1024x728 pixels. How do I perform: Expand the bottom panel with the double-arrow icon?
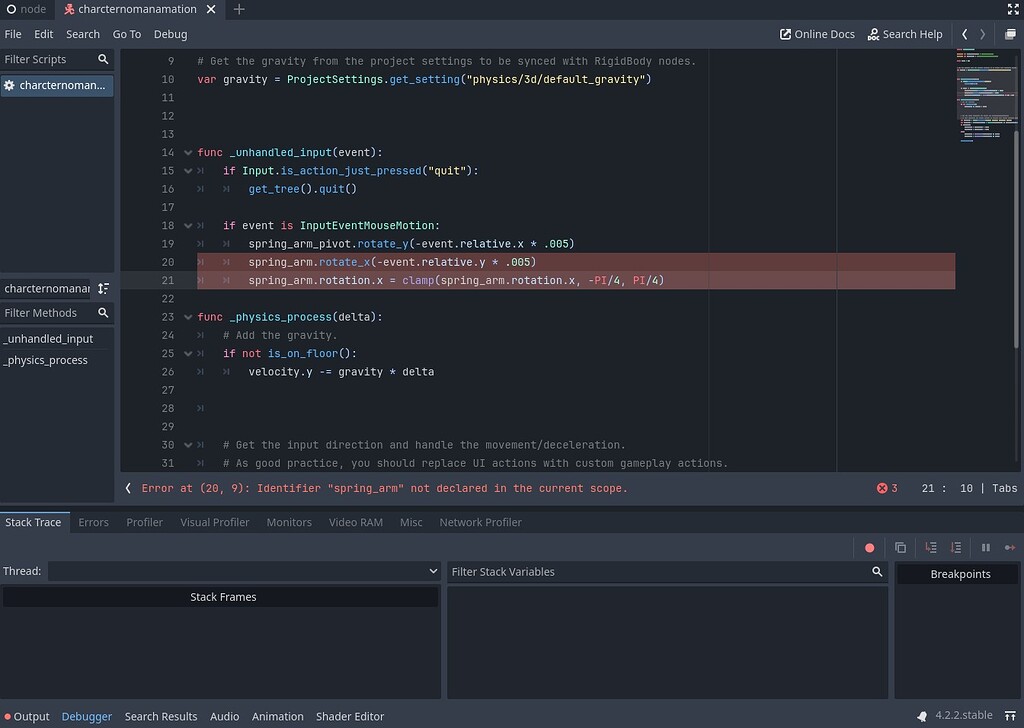coord(1013,716)
